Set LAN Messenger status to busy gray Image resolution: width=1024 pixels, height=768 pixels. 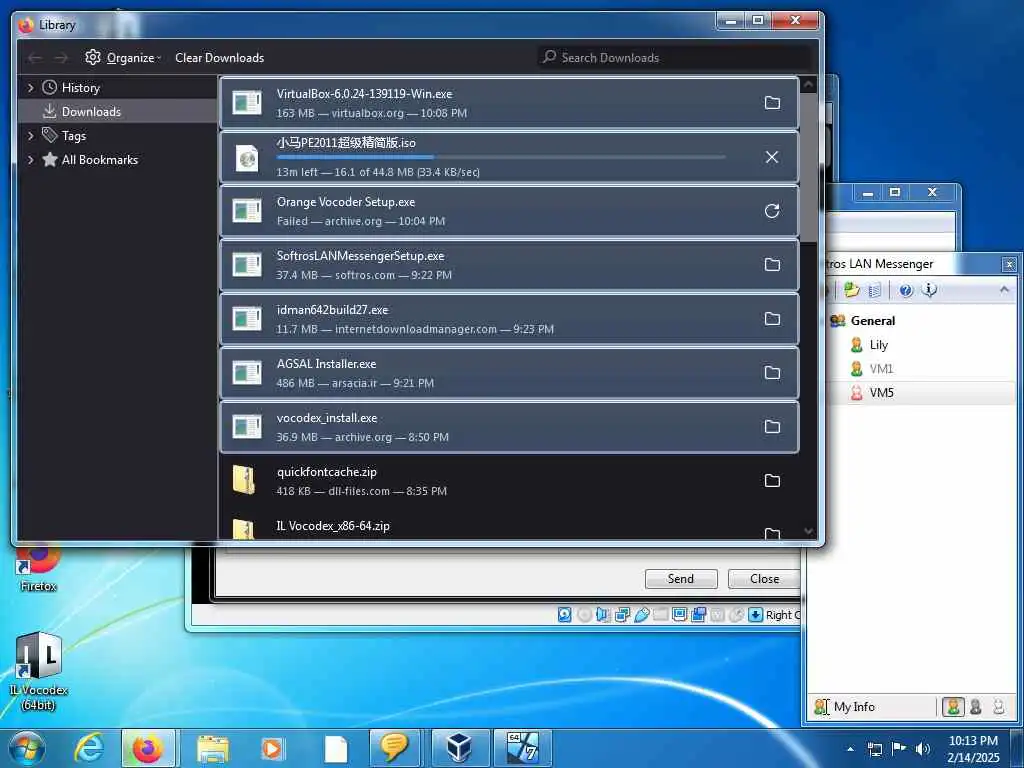click(x=976, y=707)
